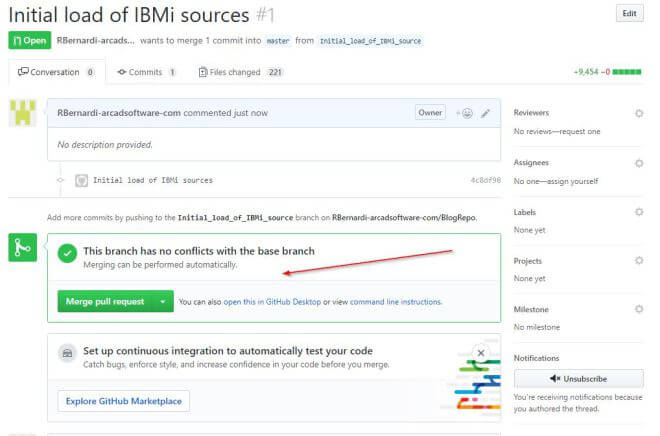Click the +9,454 −0 diff stat bar
Image resolution: width=660 pixels, height=436 pixels.
click(607, 72)
